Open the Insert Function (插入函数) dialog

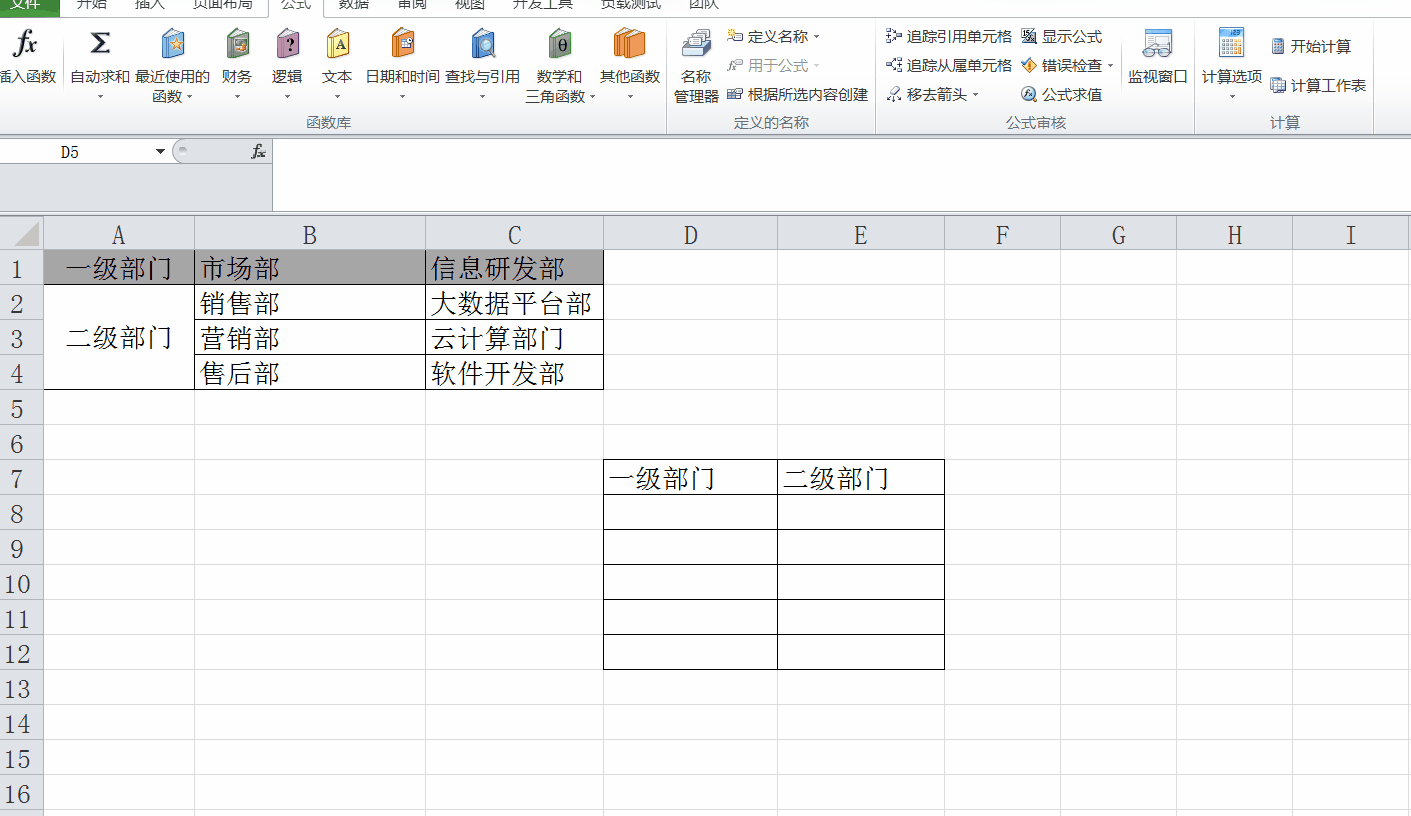tap(27, 58)
